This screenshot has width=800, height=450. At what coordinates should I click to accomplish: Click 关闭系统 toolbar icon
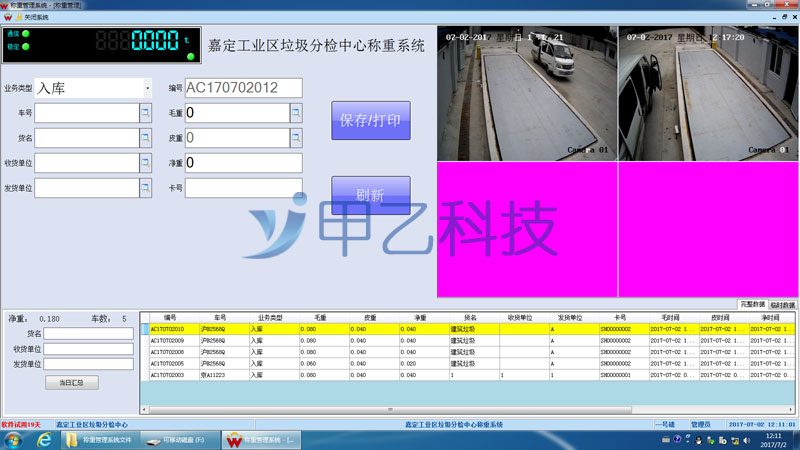coord(32,17)
